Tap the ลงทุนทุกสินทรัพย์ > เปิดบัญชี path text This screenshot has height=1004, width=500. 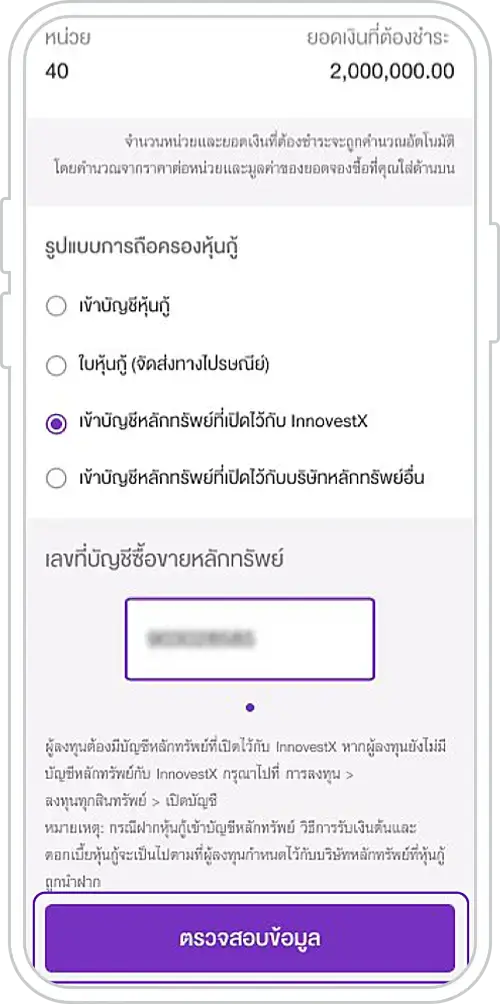132,800
